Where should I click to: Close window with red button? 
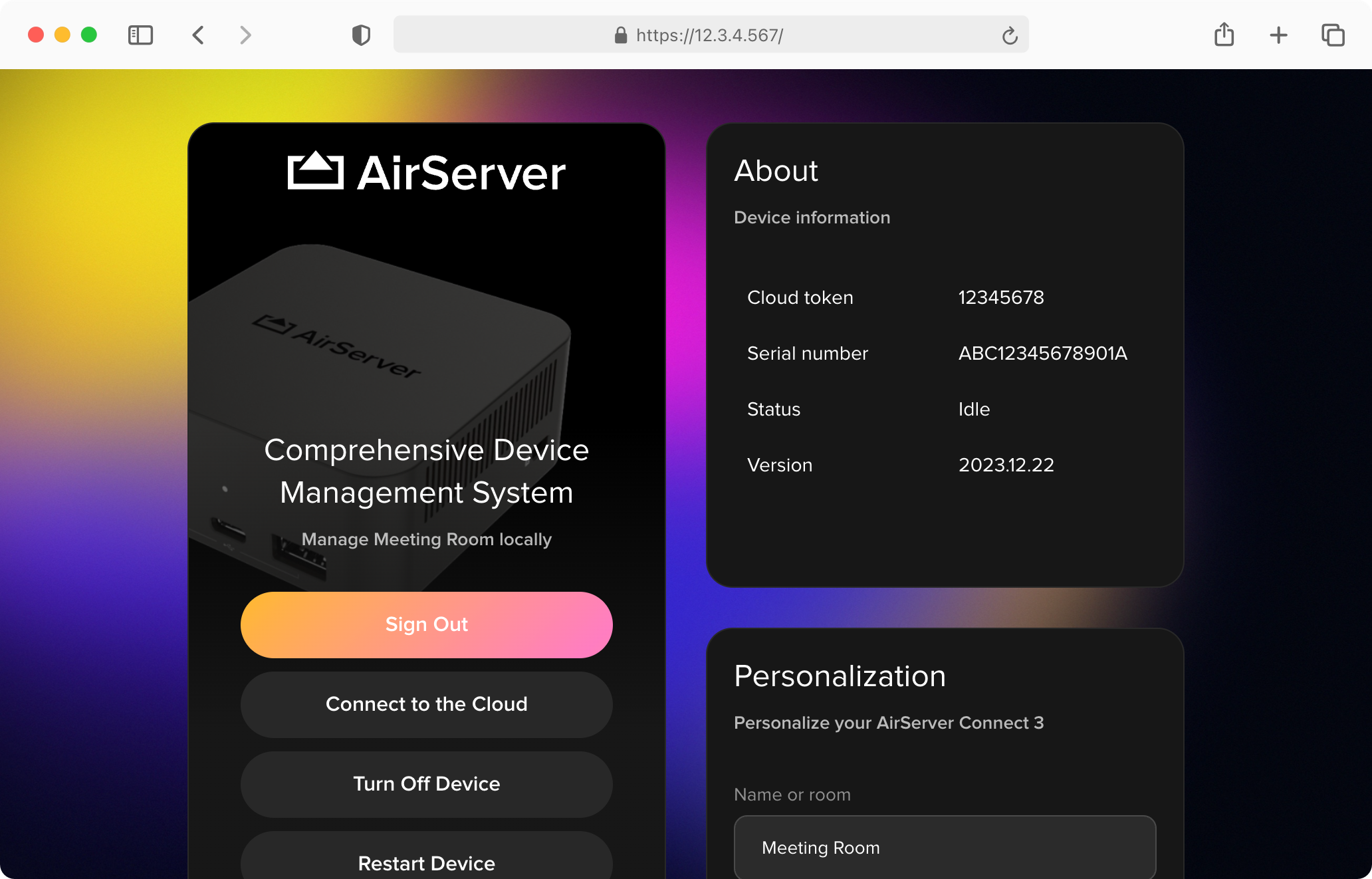pyautogui.click(x=36, y=35)
